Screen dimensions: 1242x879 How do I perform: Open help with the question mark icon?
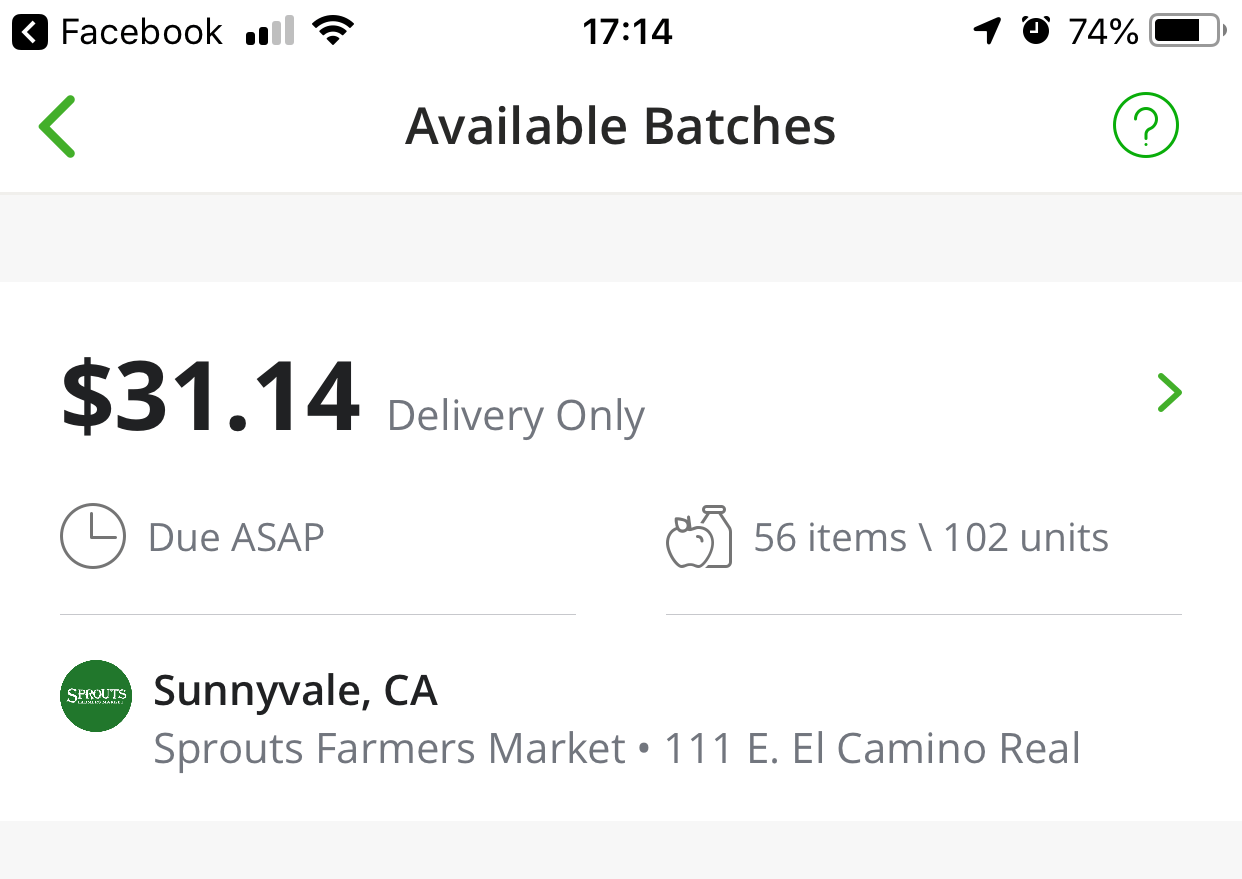coord(1145,127)
